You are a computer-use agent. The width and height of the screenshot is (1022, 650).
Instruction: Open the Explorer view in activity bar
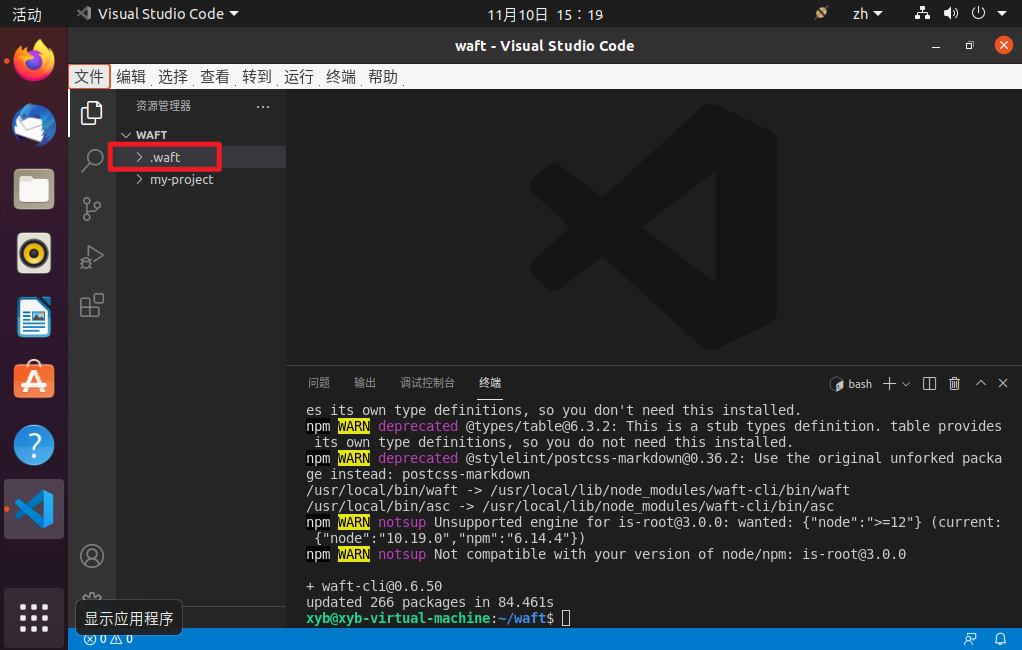point(91,113)
